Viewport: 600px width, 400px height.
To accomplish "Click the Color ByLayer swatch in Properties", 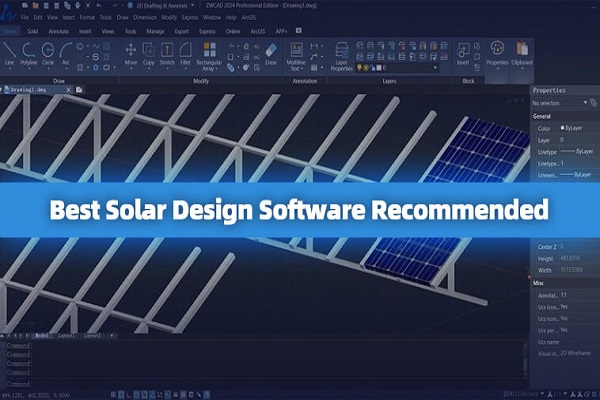I will (562, 128).
